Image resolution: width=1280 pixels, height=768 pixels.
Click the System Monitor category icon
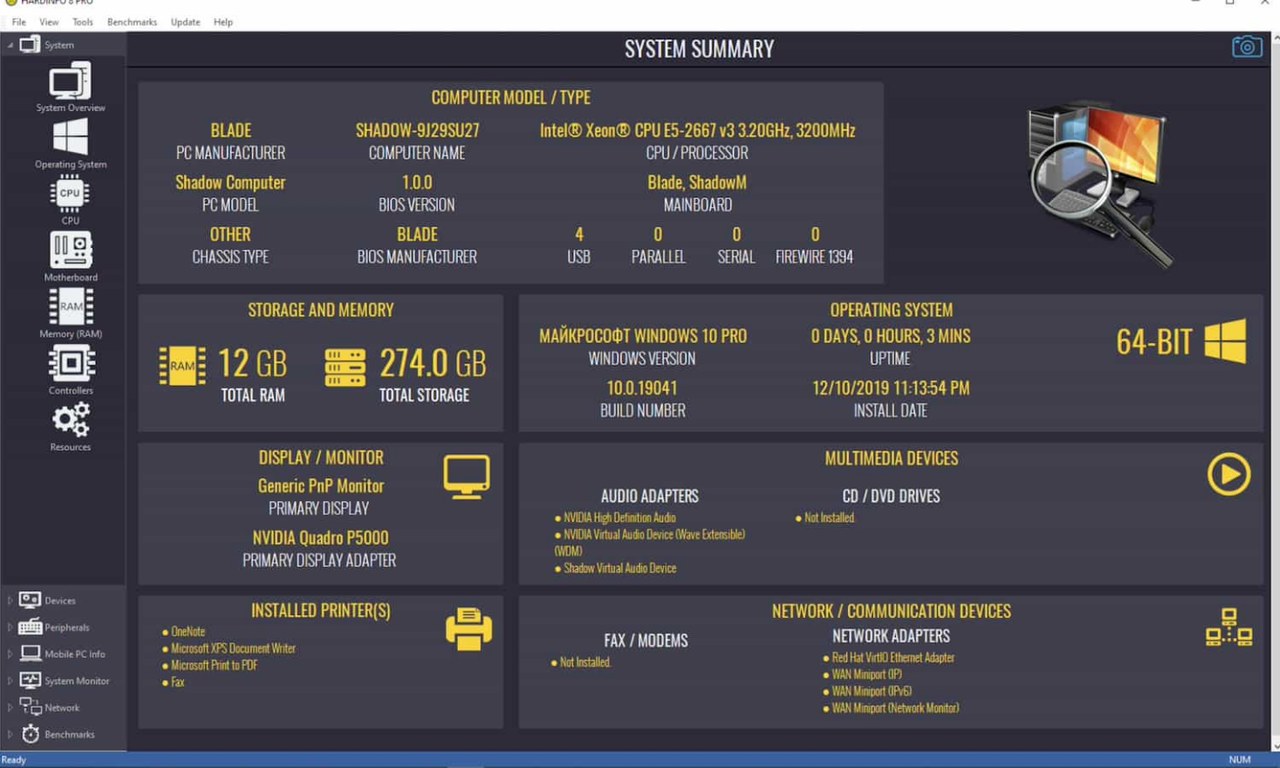tap(30, 680)
